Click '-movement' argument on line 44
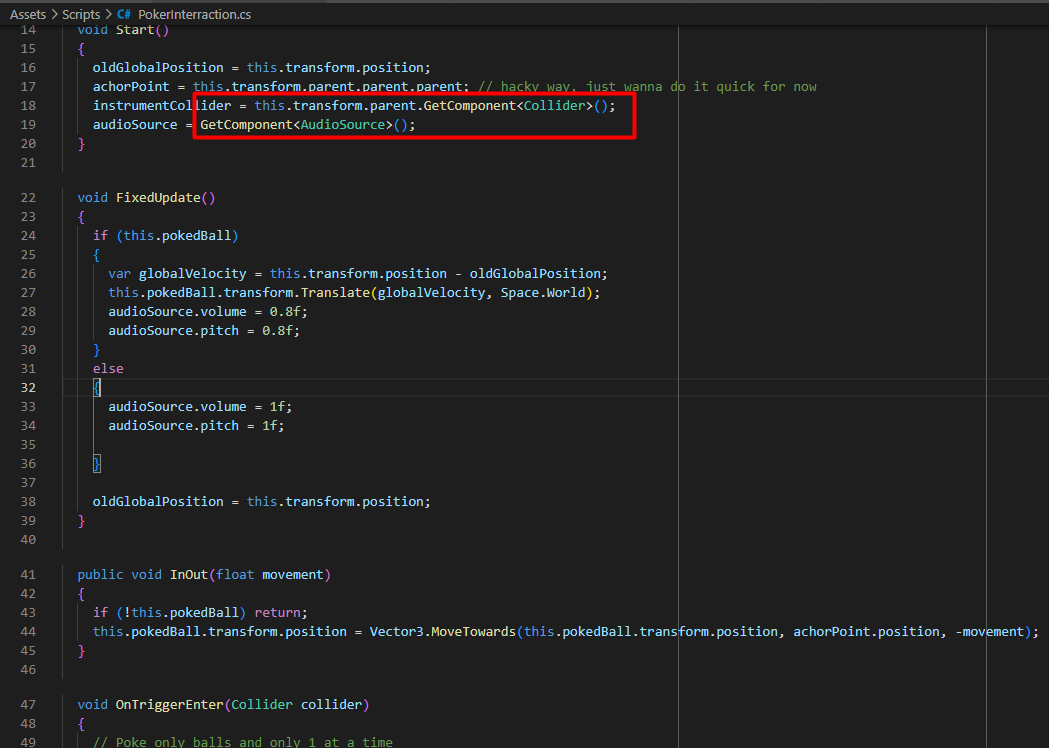 tap(989, 632)
